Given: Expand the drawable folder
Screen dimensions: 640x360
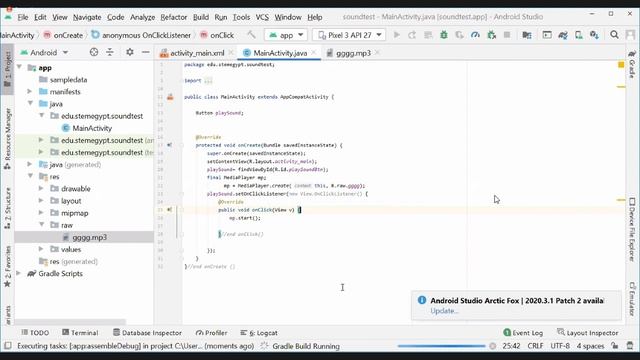Looking at the screenshot, I should point(41,189).
